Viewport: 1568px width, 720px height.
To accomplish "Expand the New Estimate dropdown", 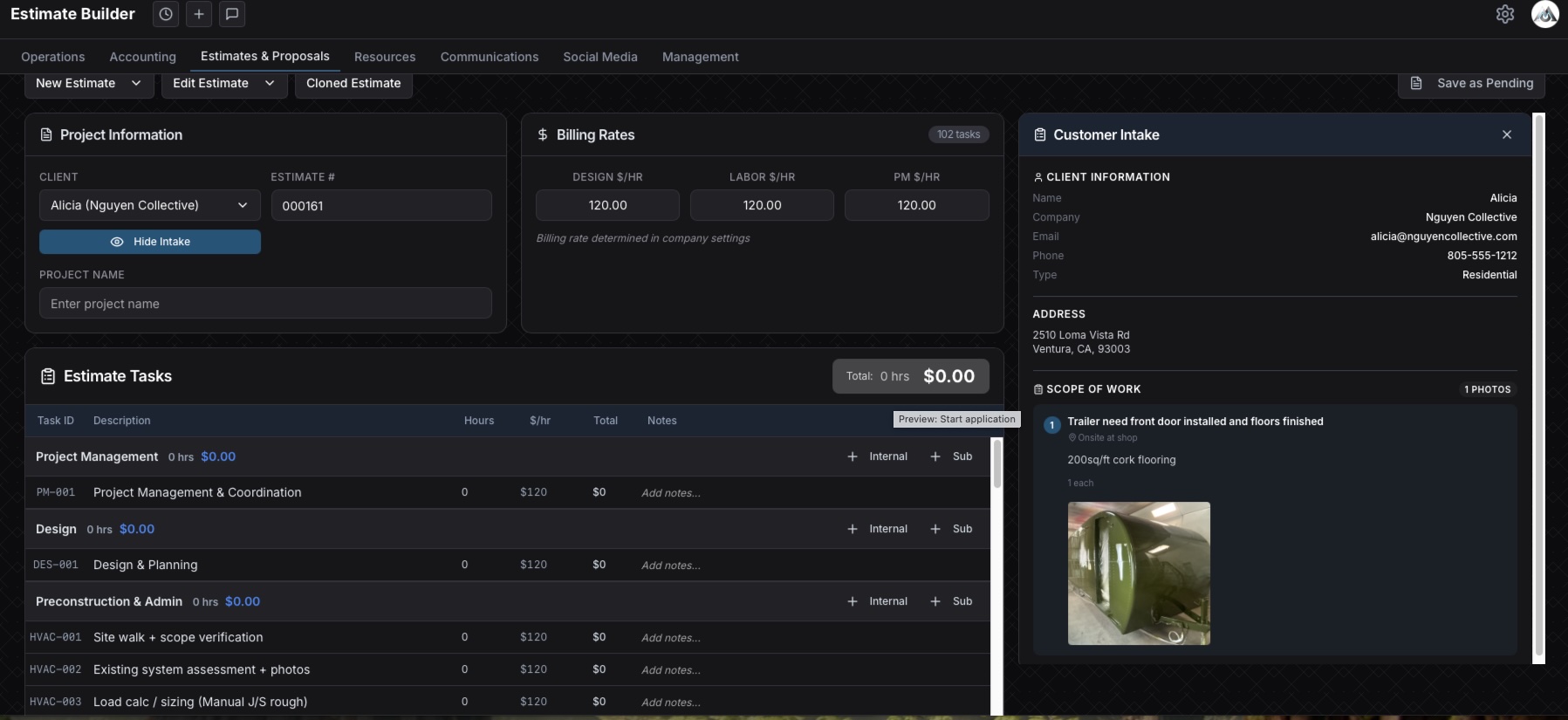I will [x=89, y=84].
